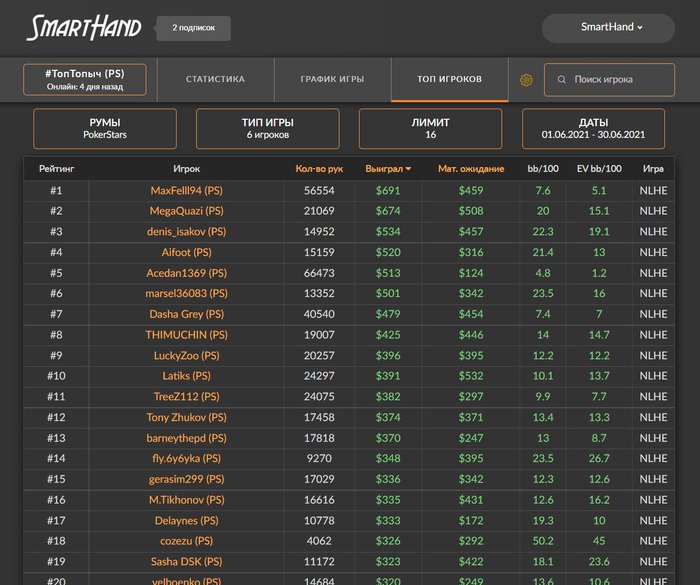
Task: Switch to the Статистика tab
Action: pos(215,80)
